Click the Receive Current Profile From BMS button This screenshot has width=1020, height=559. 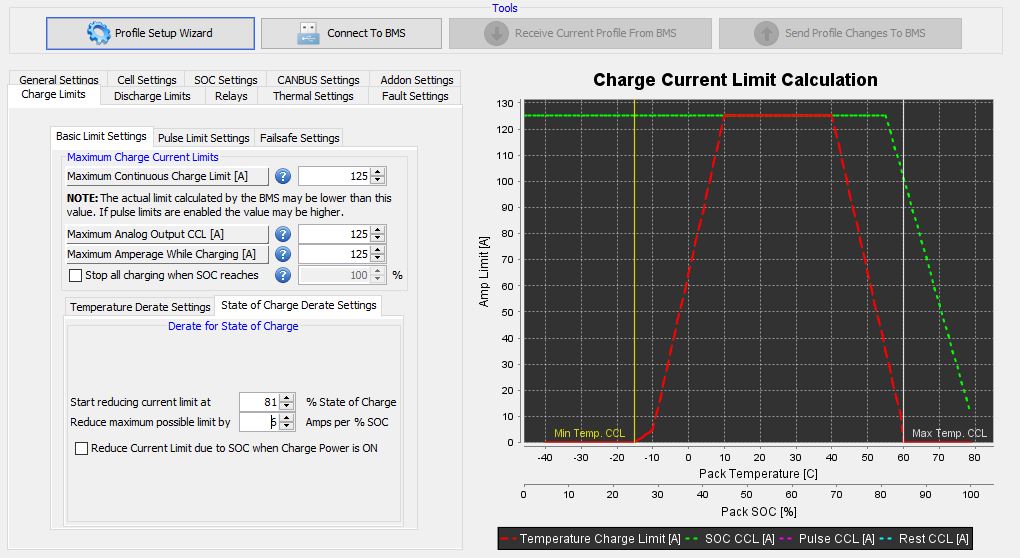pos(580,33)
